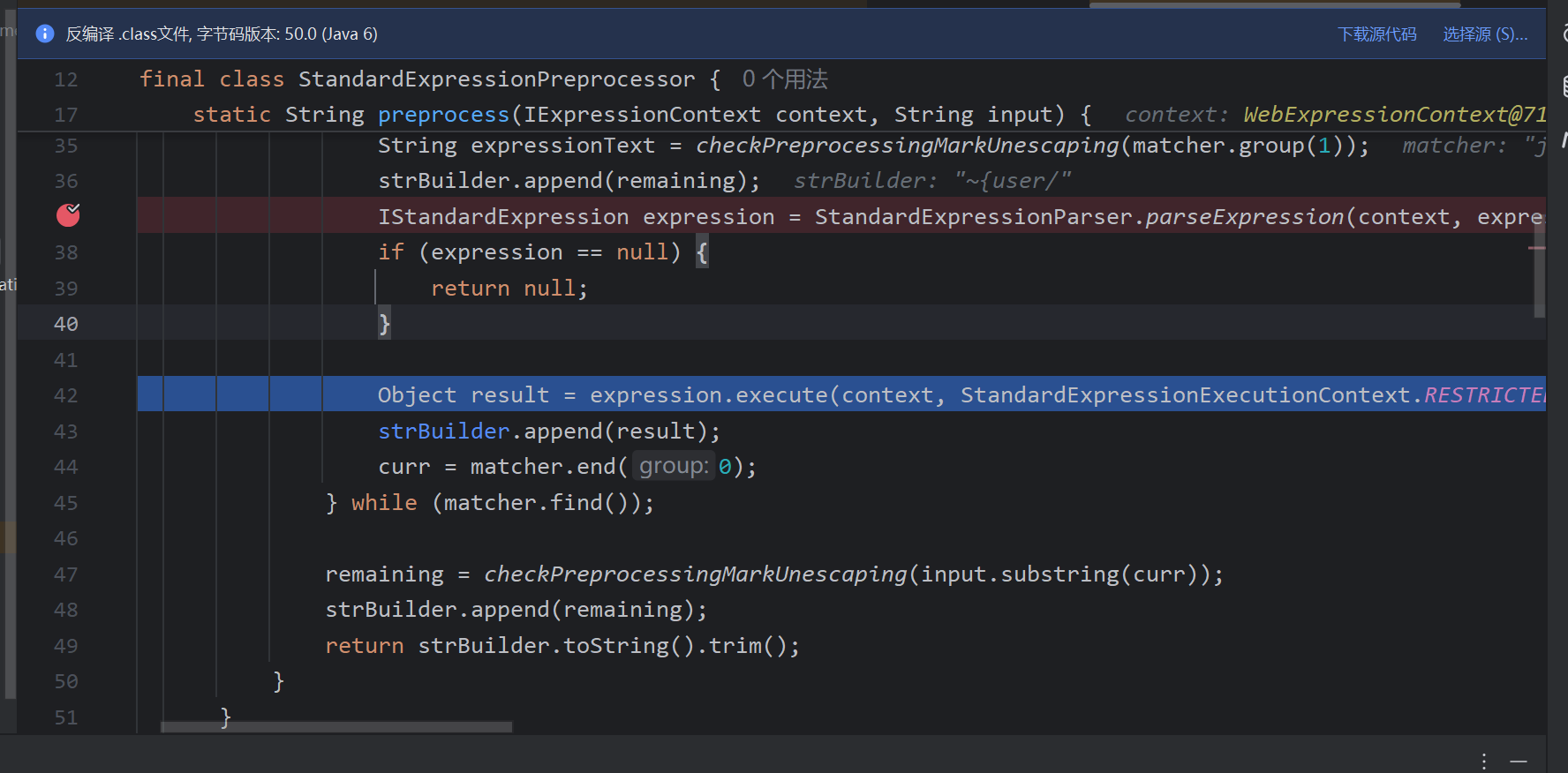Screen dimensions: 1568x773
Task: Click the '选择源 (S)...' choose sources link
Action: (1485, 34)
